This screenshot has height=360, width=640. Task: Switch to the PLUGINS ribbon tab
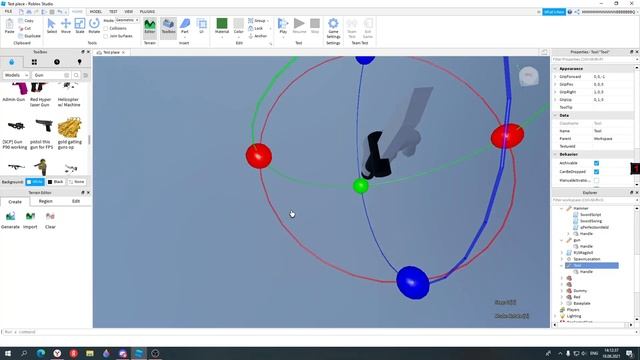tap(147, 11)
